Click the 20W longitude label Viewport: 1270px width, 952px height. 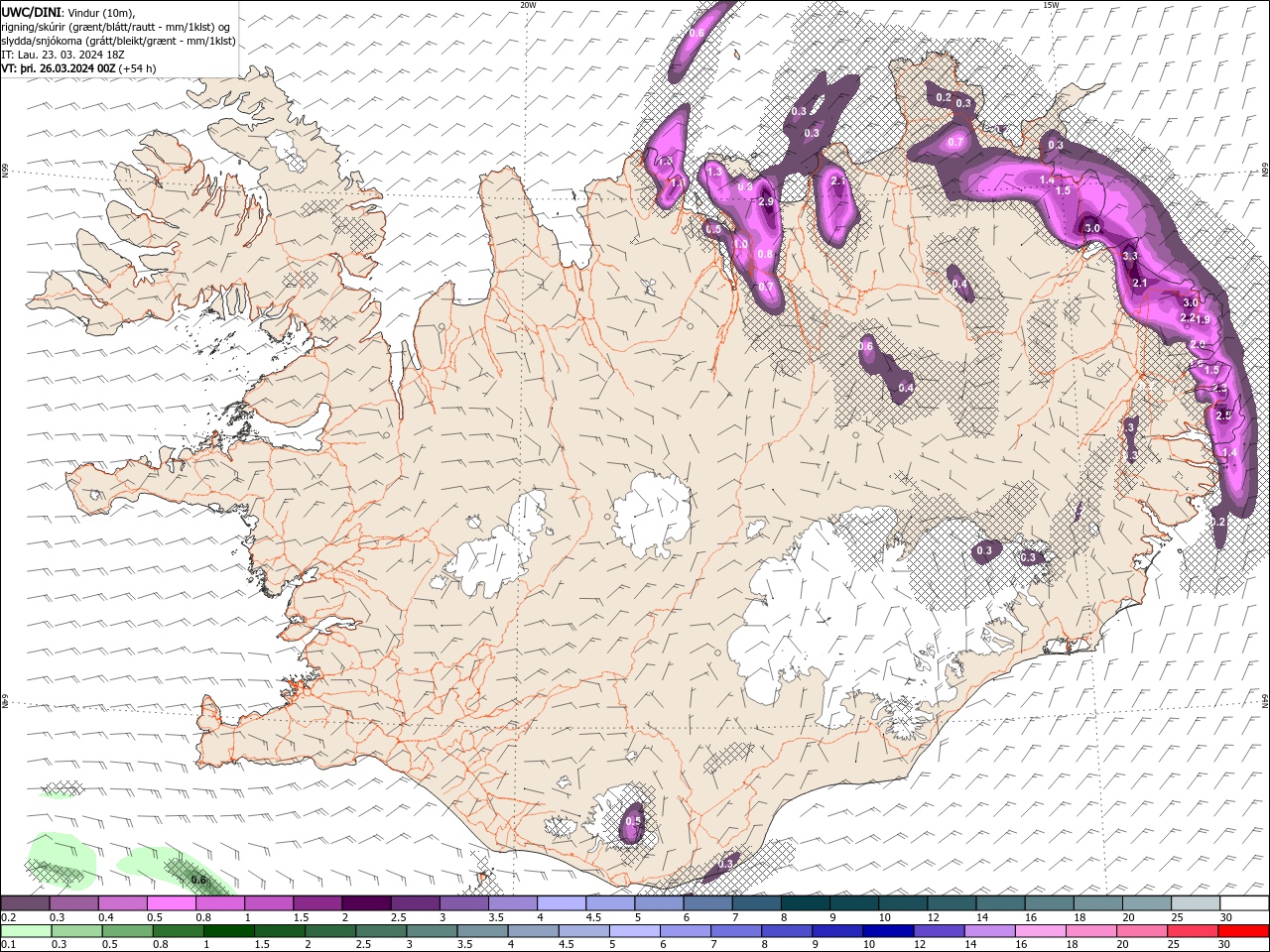(528, 5)
